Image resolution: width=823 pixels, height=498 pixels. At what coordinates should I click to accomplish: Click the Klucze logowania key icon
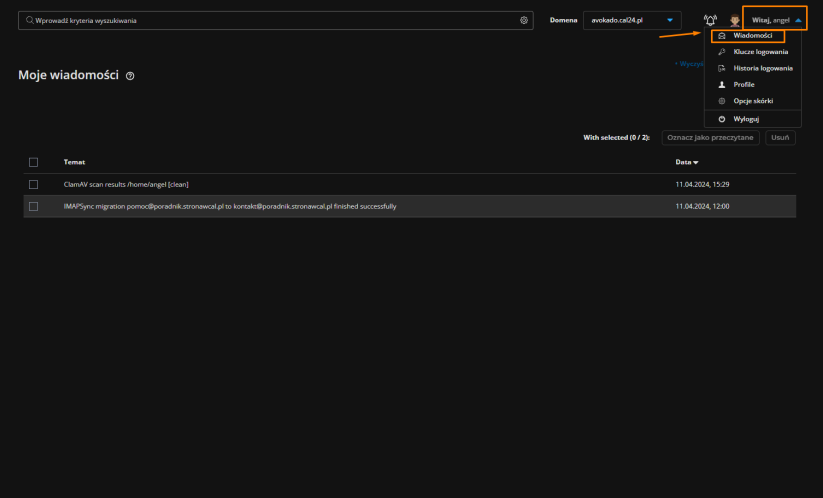[722, 52]
